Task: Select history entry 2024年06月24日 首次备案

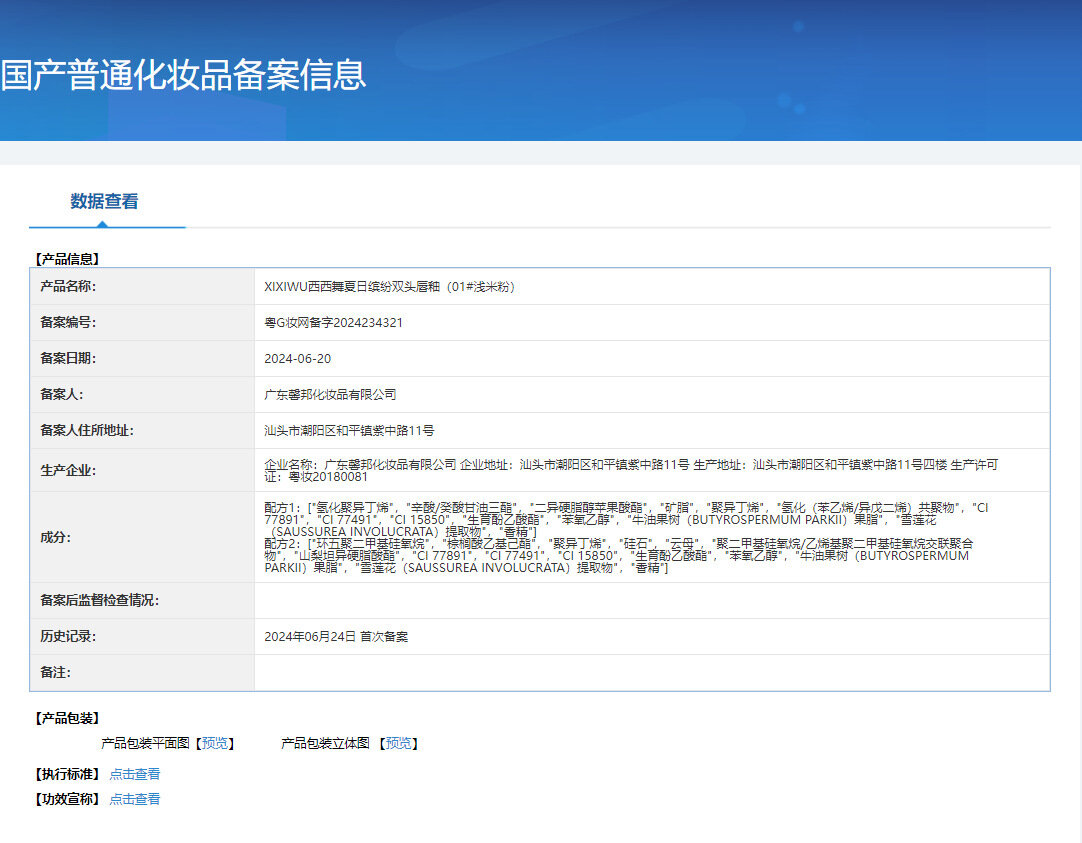Action: point(336,636)
